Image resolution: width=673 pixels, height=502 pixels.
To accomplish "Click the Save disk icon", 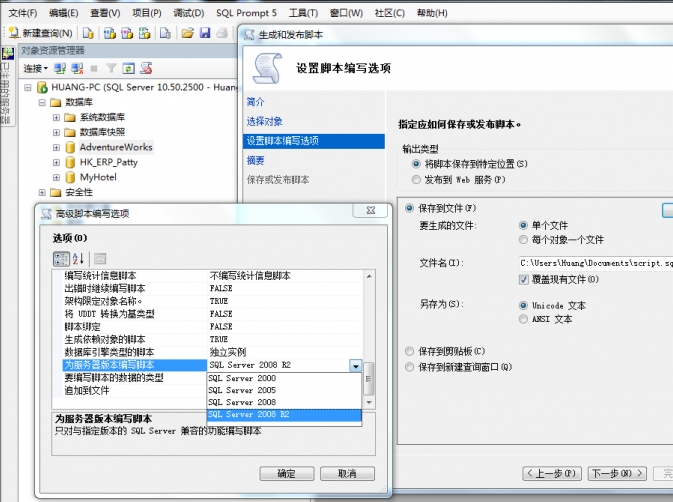I will [205, 33].
